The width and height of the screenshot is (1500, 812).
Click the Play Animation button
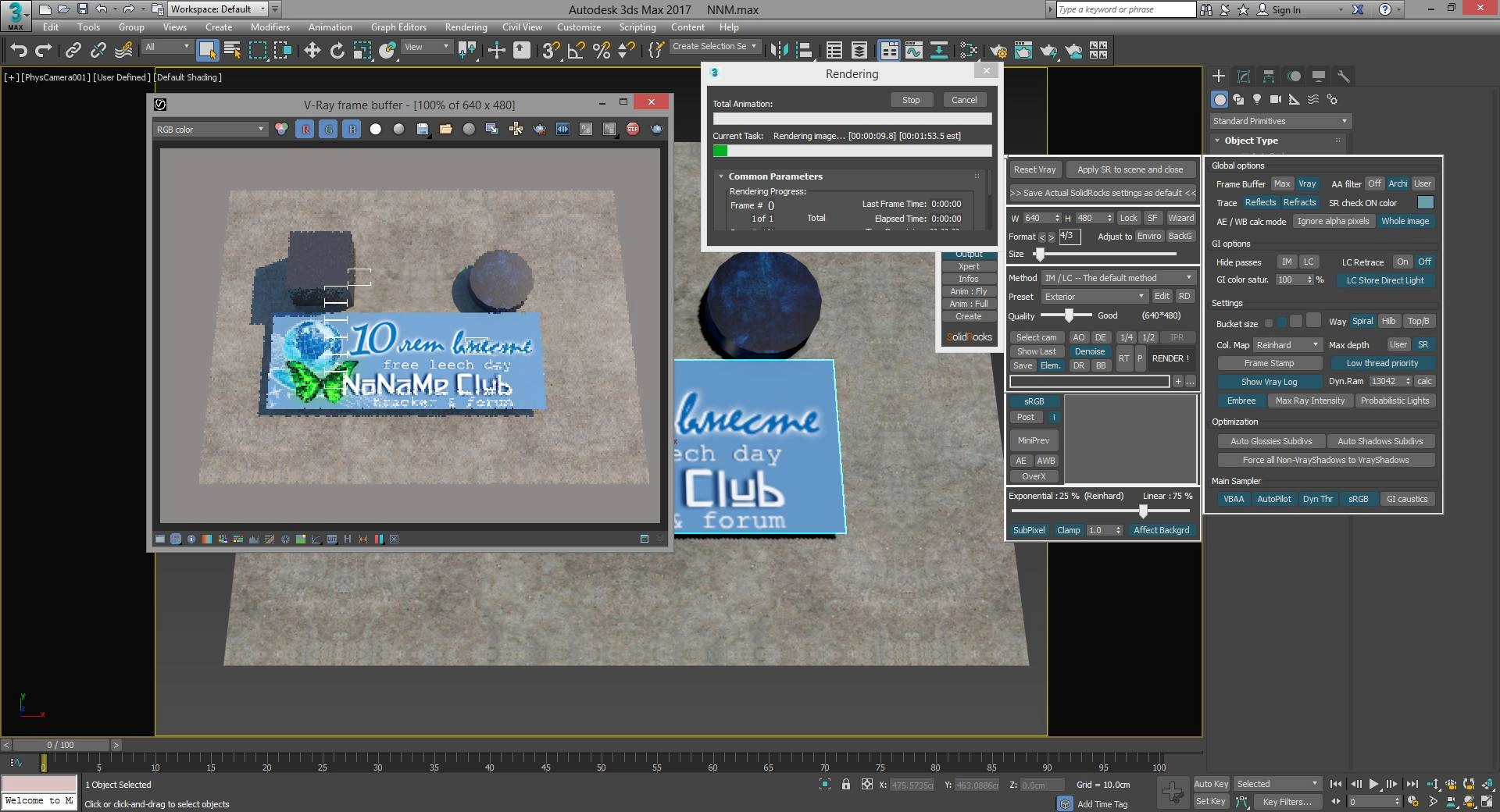pos(1373,784)
